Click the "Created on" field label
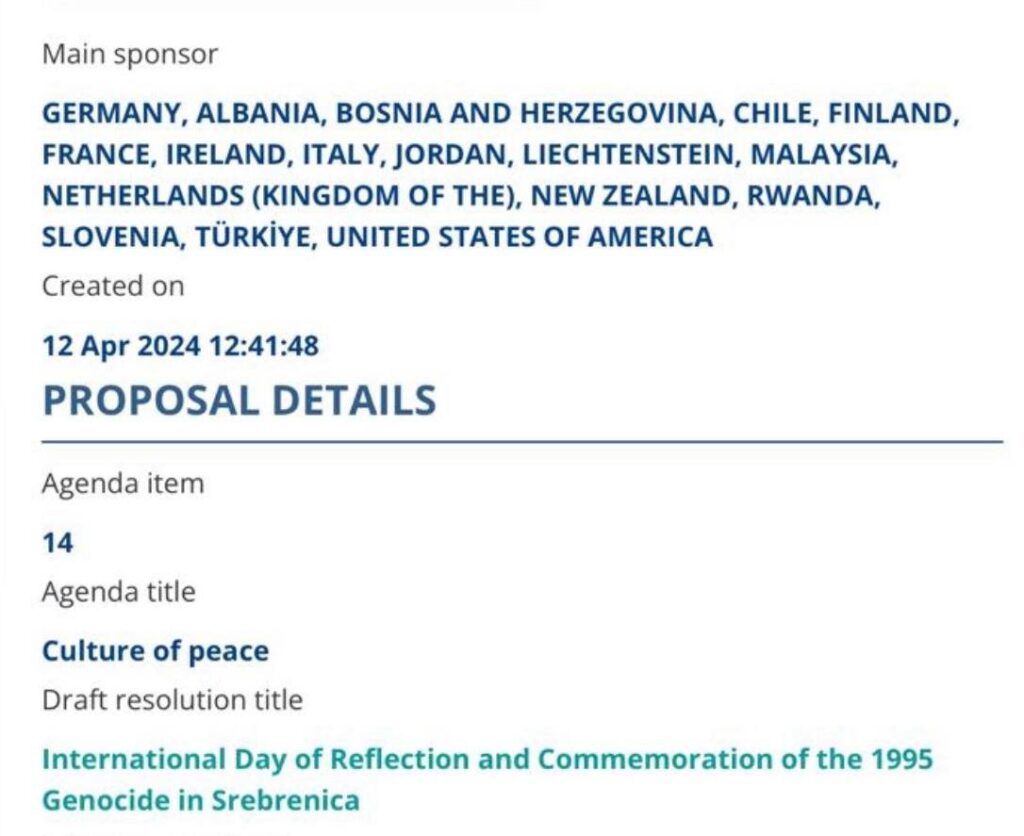 click(x=112, y=286)
